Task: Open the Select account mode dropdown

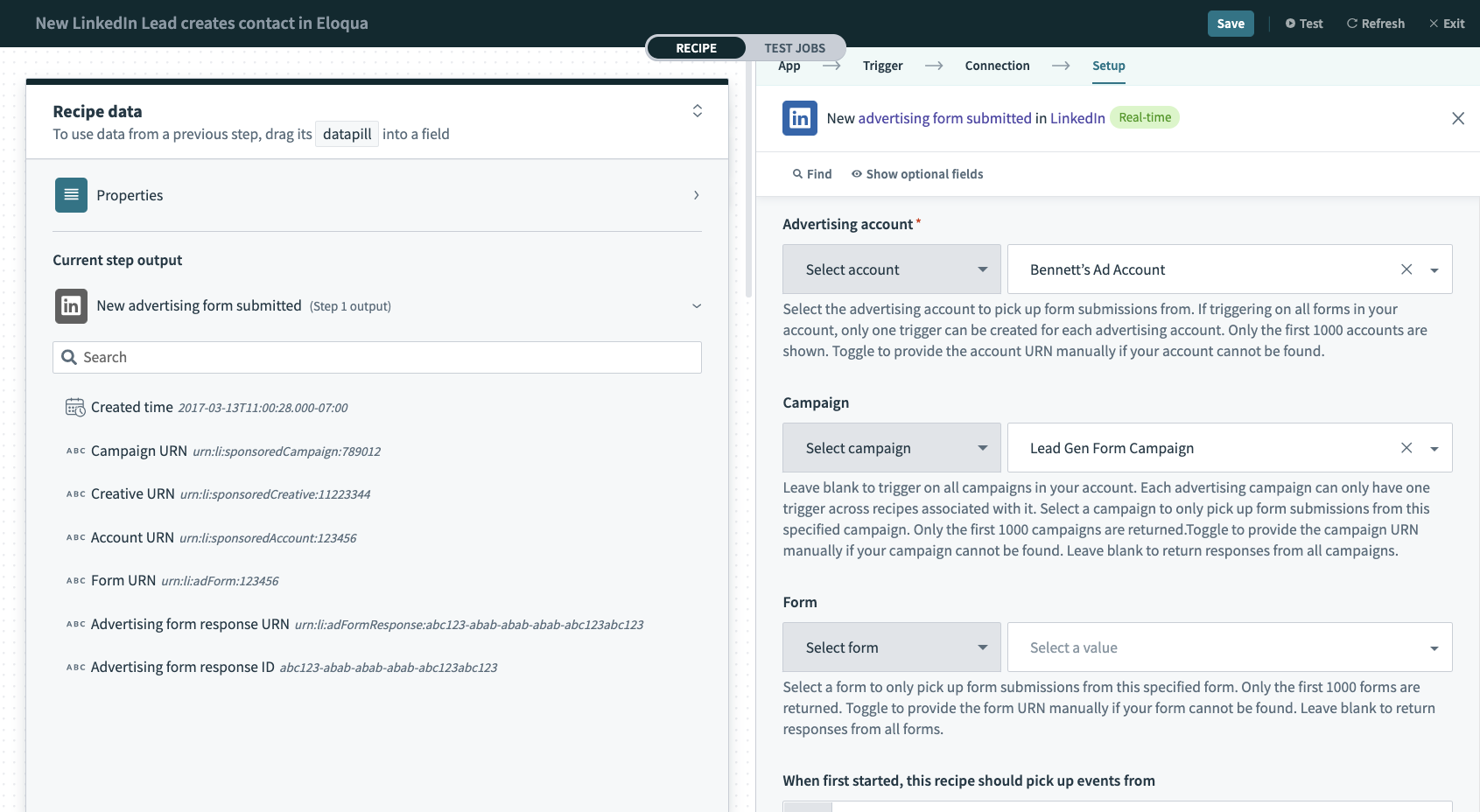Action: (x=892, y=269)
